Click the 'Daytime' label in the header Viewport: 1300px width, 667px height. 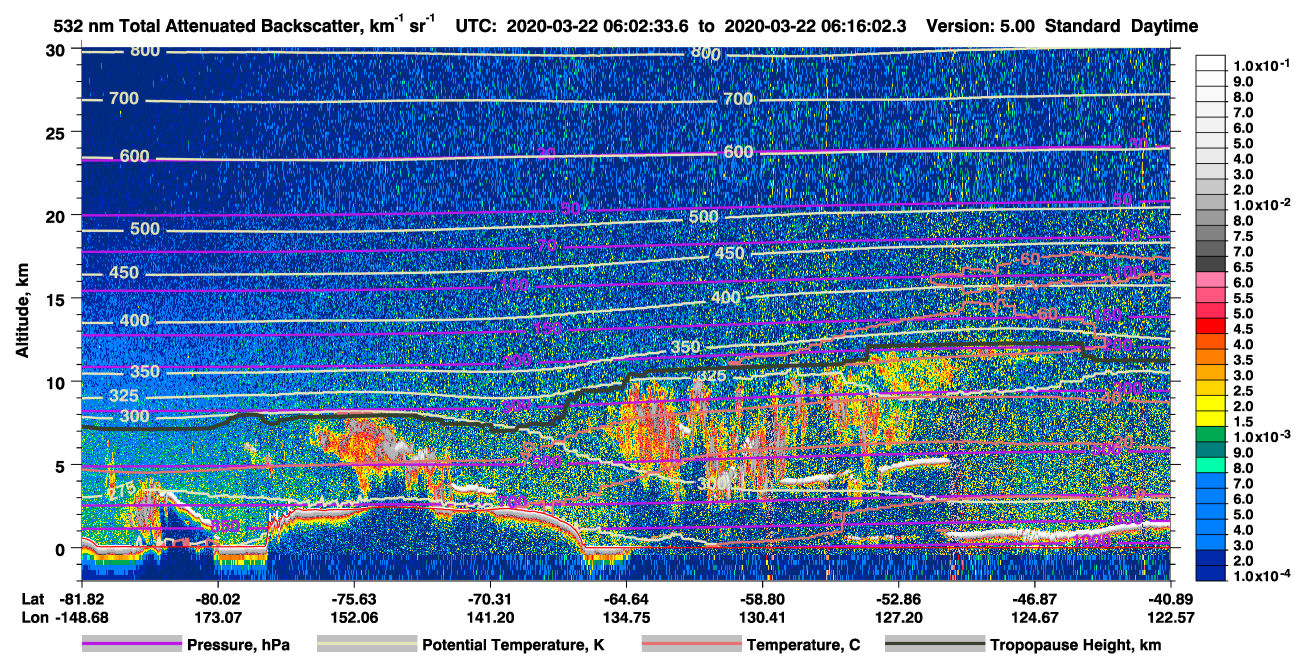(1165, 26)
